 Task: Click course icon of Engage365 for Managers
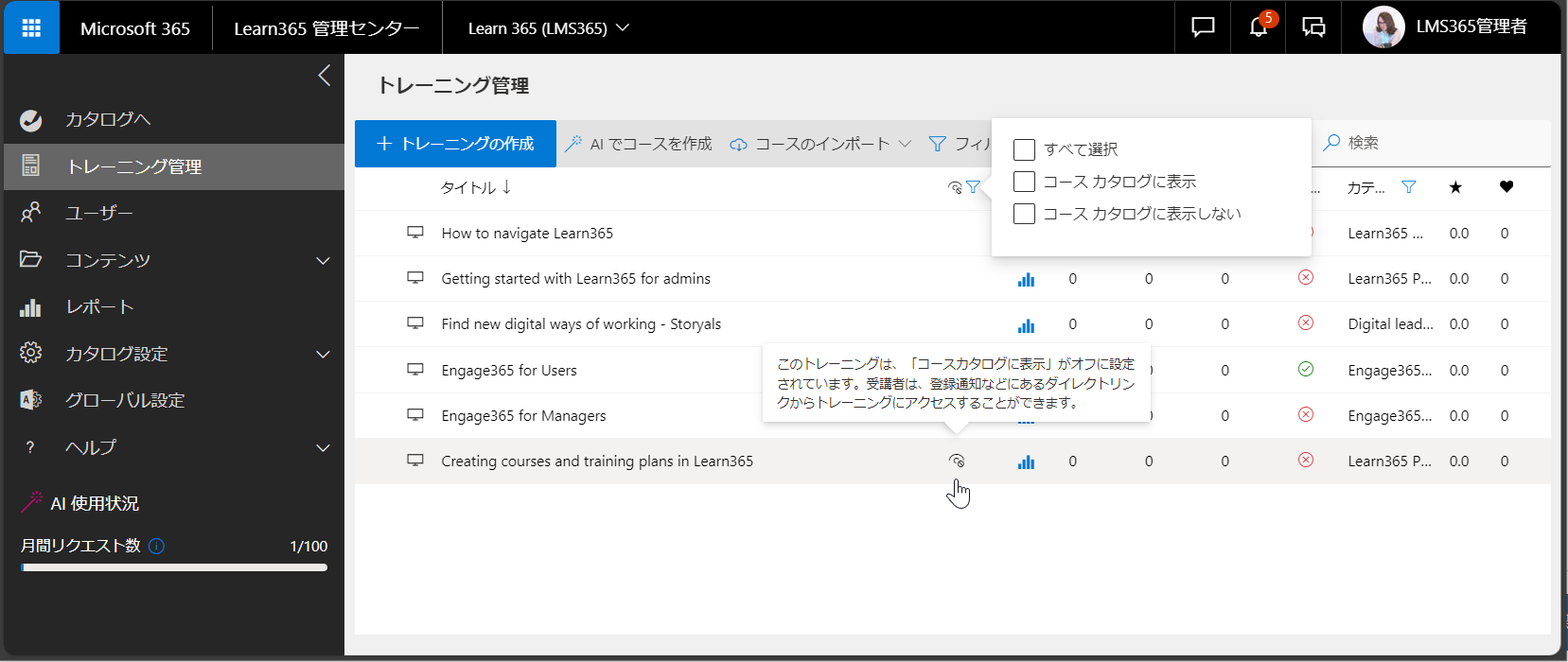pyautogui.click(x=415, y=415)
